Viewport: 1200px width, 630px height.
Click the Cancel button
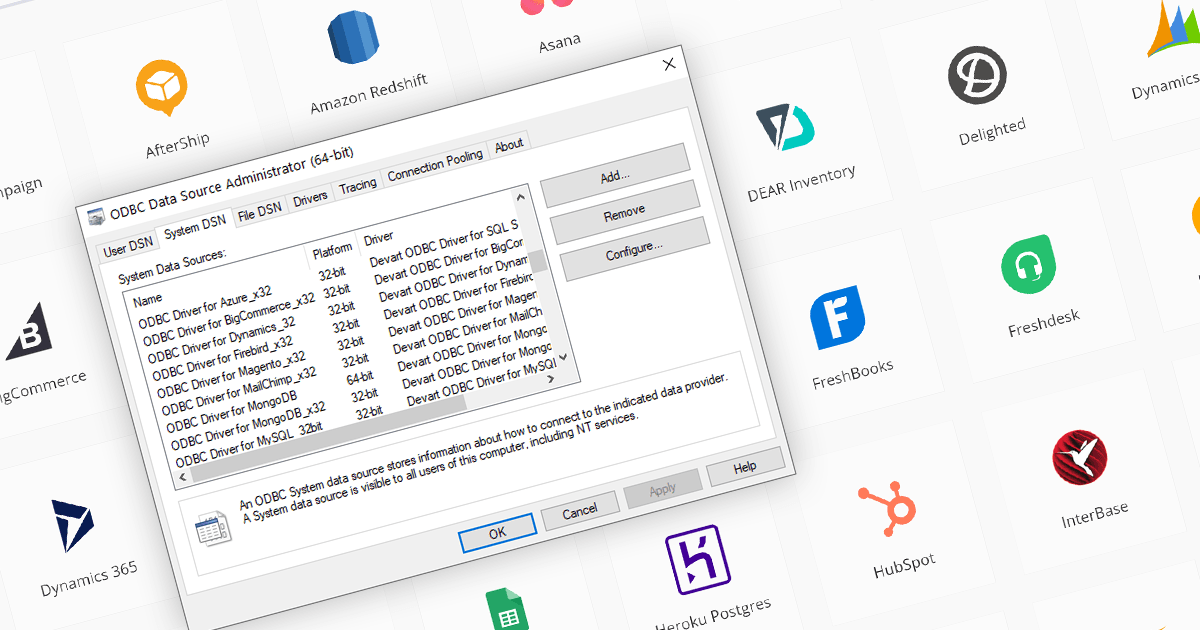pos(580,512)
